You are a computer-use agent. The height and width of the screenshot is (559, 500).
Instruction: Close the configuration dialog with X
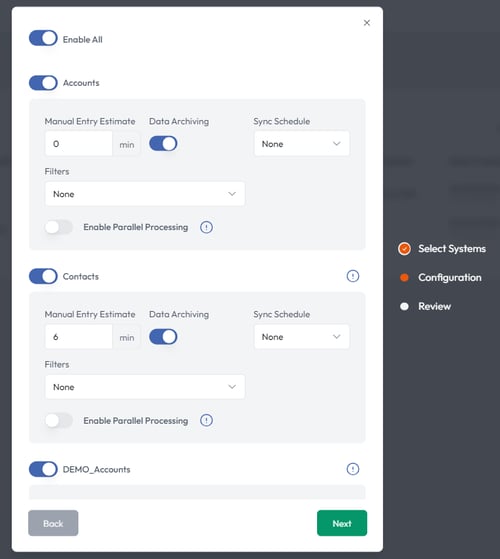coord(367,23)
